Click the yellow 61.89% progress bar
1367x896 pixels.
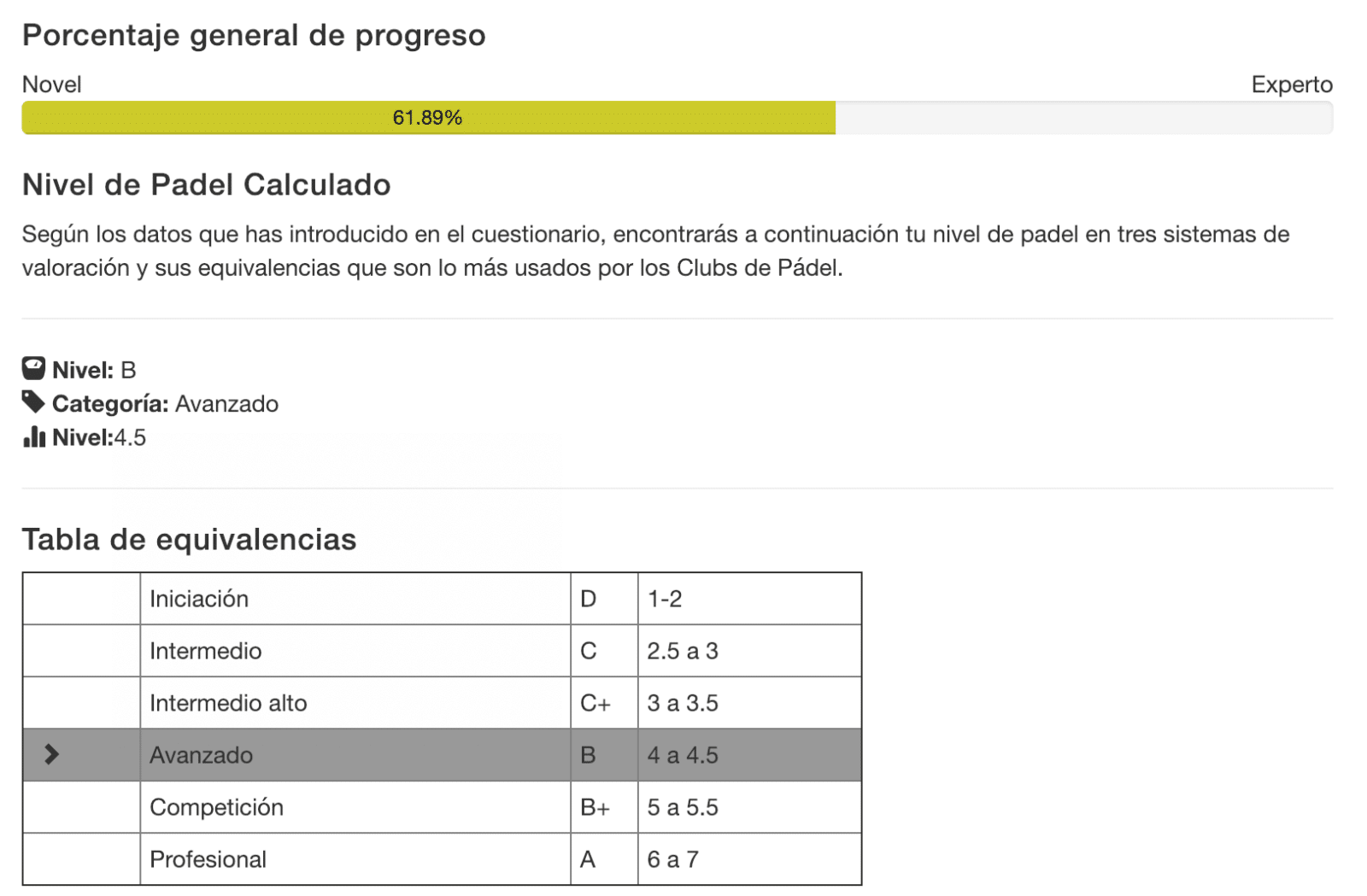pos(428,118)
